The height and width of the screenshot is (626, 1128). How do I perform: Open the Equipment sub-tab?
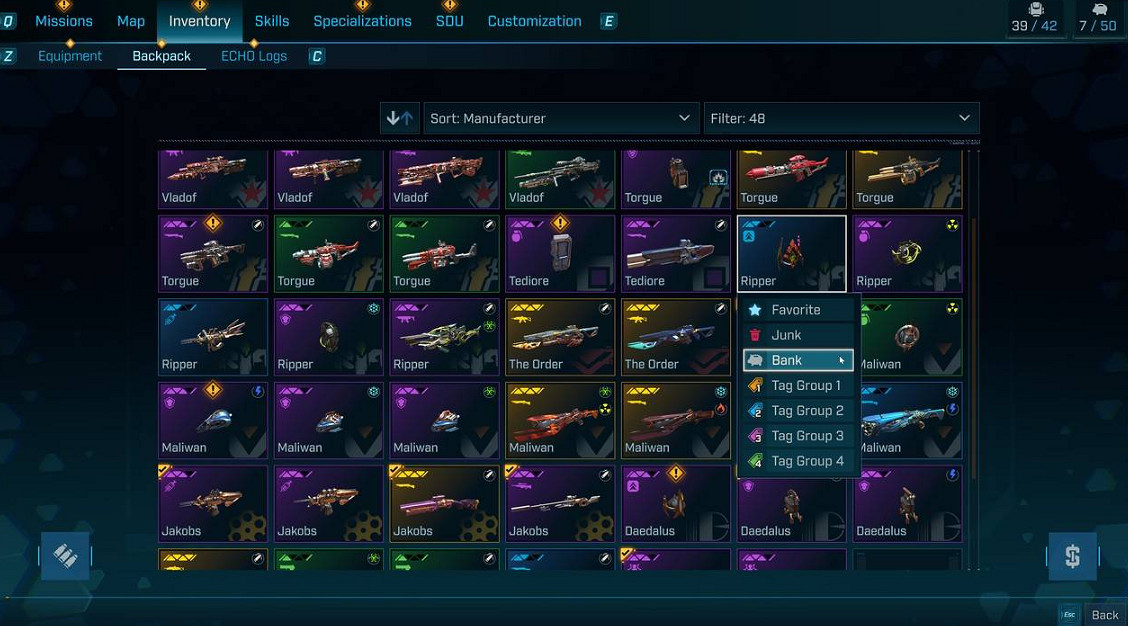tap(70, 56)
